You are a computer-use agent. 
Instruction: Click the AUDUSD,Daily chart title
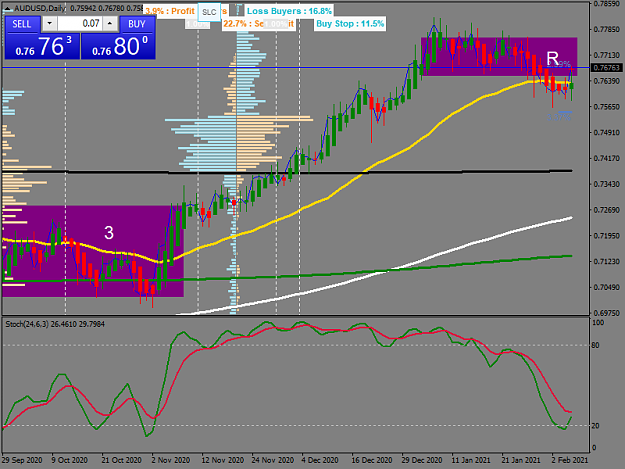[40, 8]
